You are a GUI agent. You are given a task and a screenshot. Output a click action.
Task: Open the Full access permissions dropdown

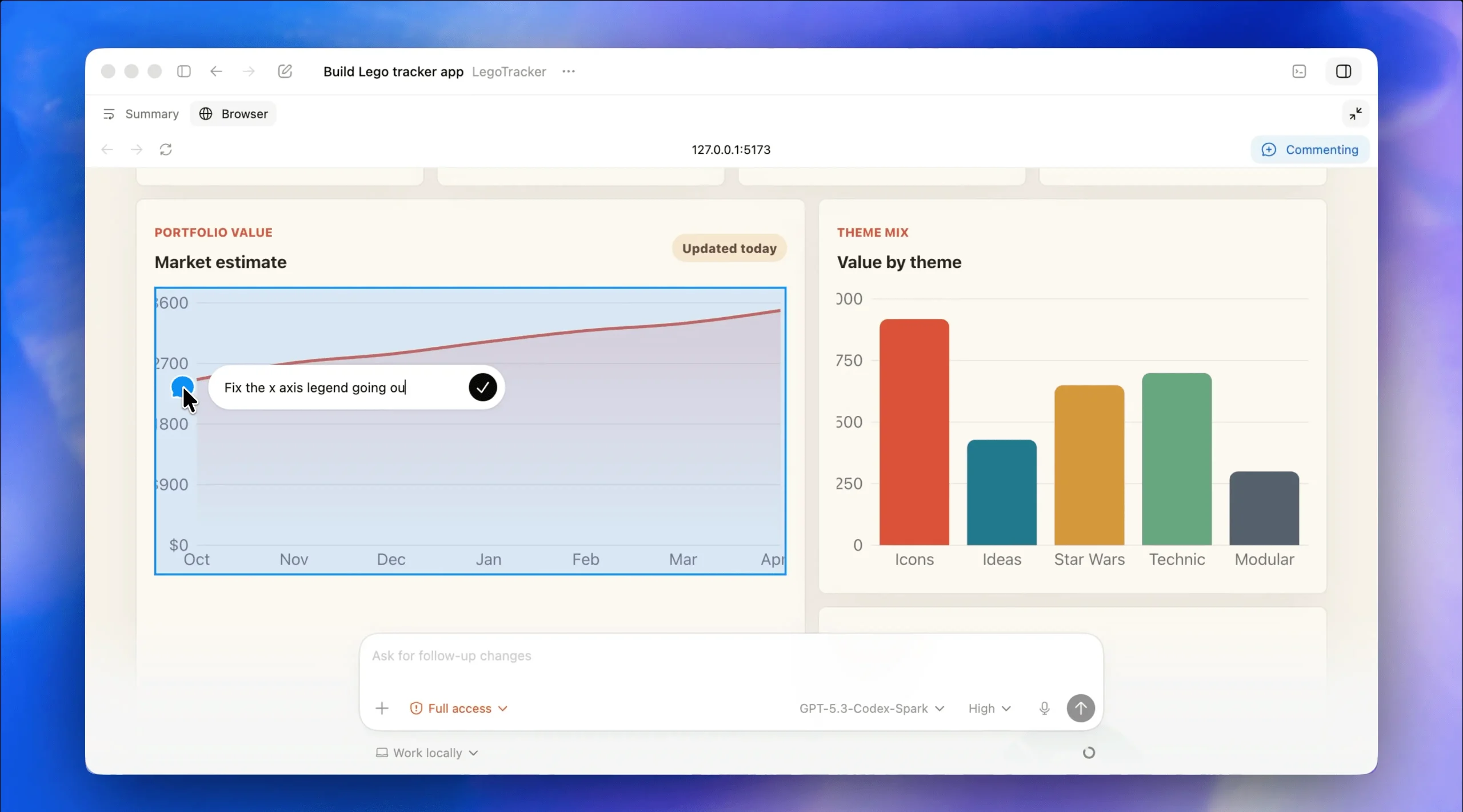tap(458, 708)
